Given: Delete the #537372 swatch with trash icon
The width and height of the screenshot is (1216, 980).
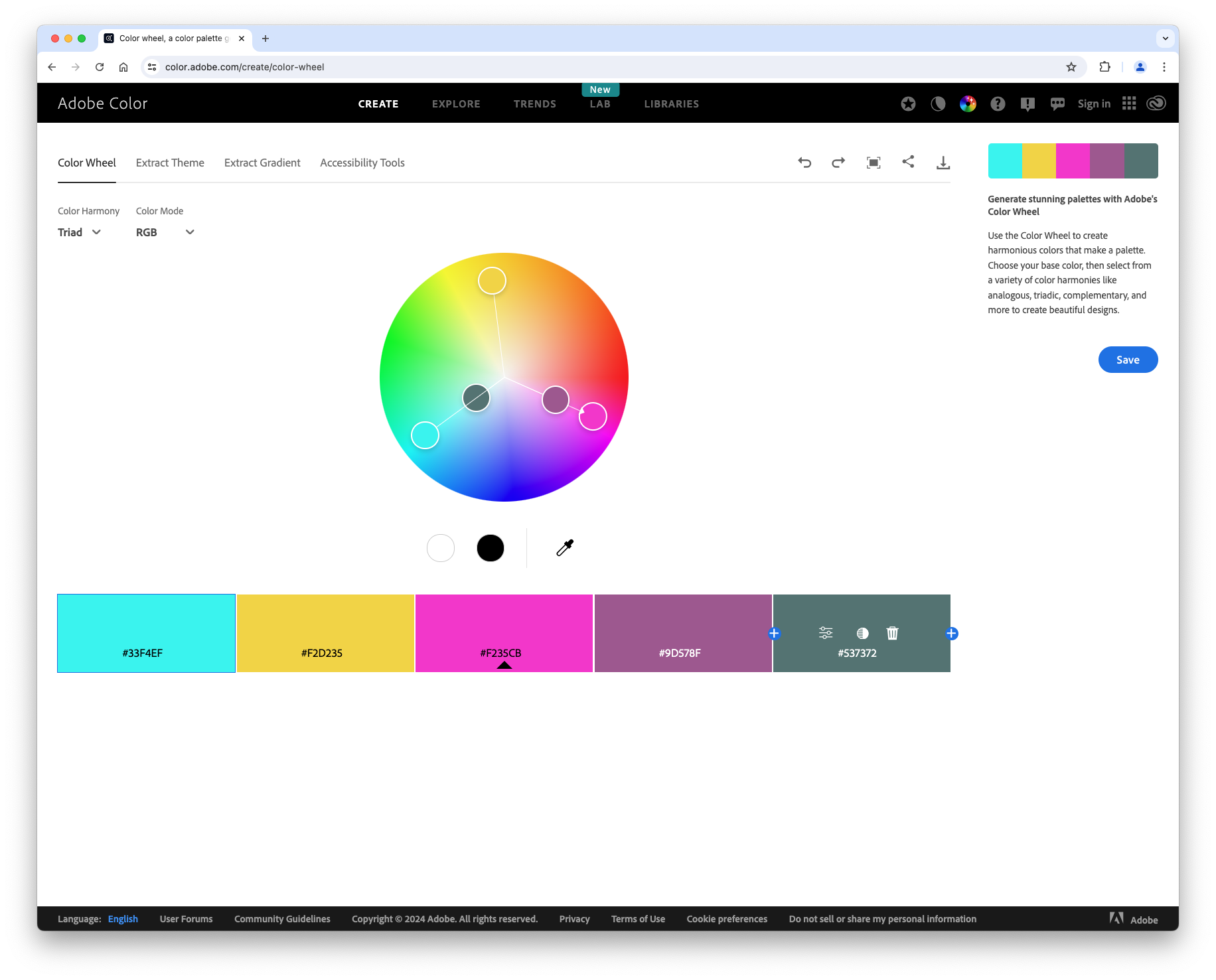Looking at the screenshot, I should 892,633.
